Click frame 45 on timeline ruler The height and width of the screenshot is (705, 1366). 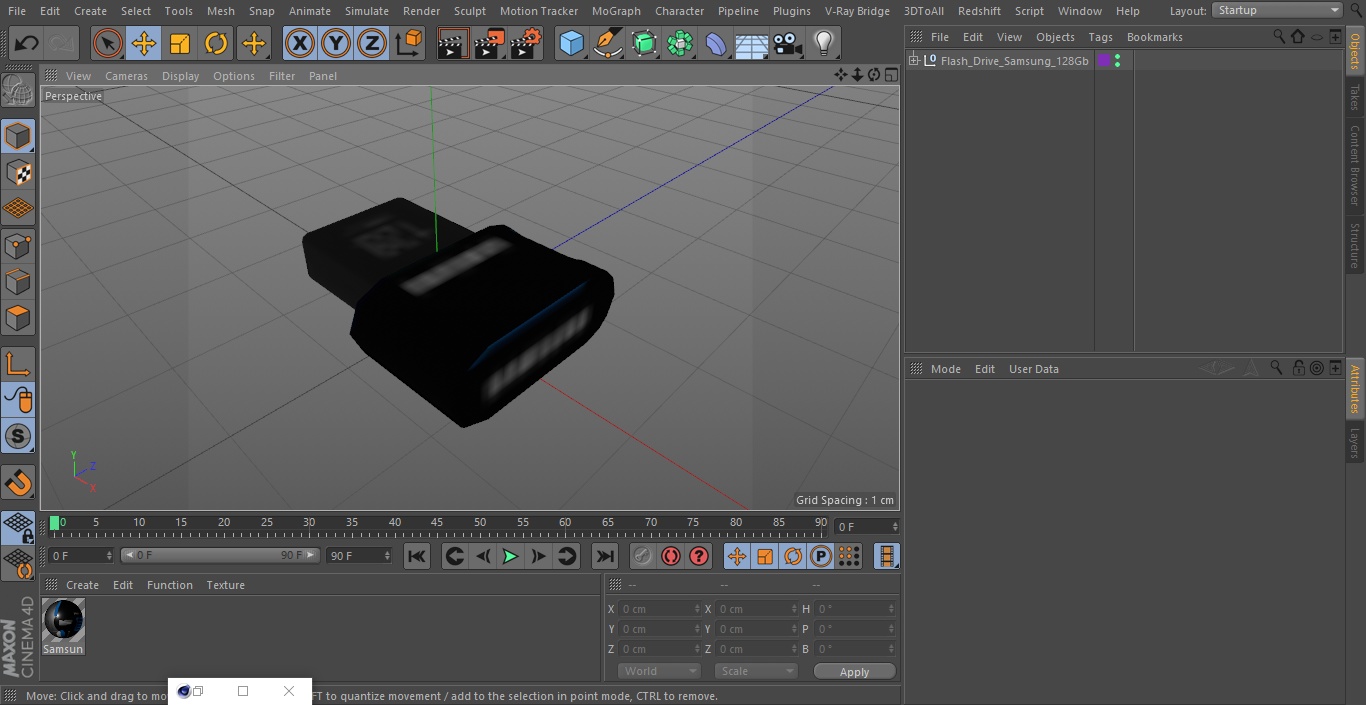point(437,523)
